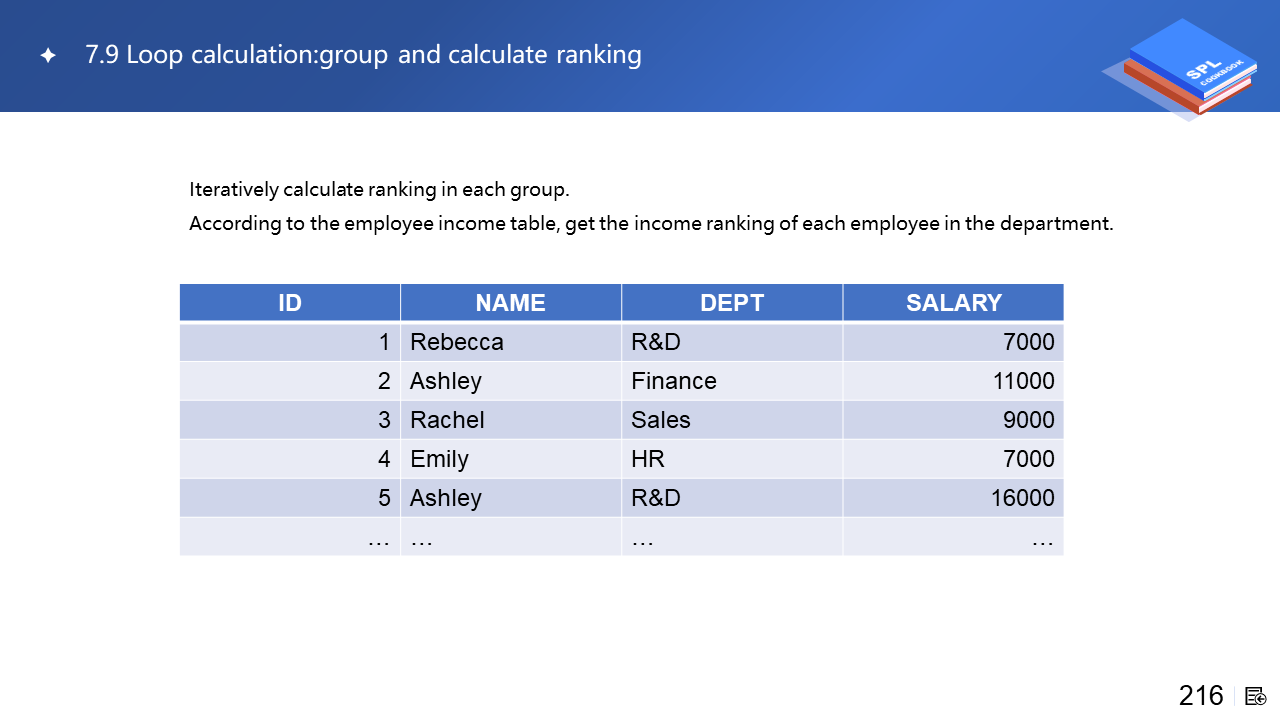Select the slide title about loop calculation
1280x720 pixels.
tap(363, 55)
